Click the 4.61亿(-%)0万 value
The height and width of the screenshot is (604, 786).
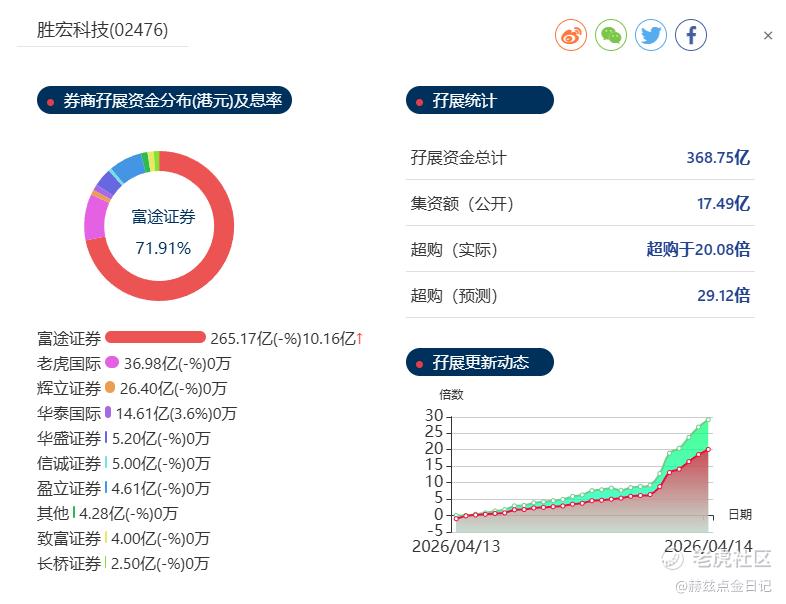pyautogui.click(x=160, y=489)
